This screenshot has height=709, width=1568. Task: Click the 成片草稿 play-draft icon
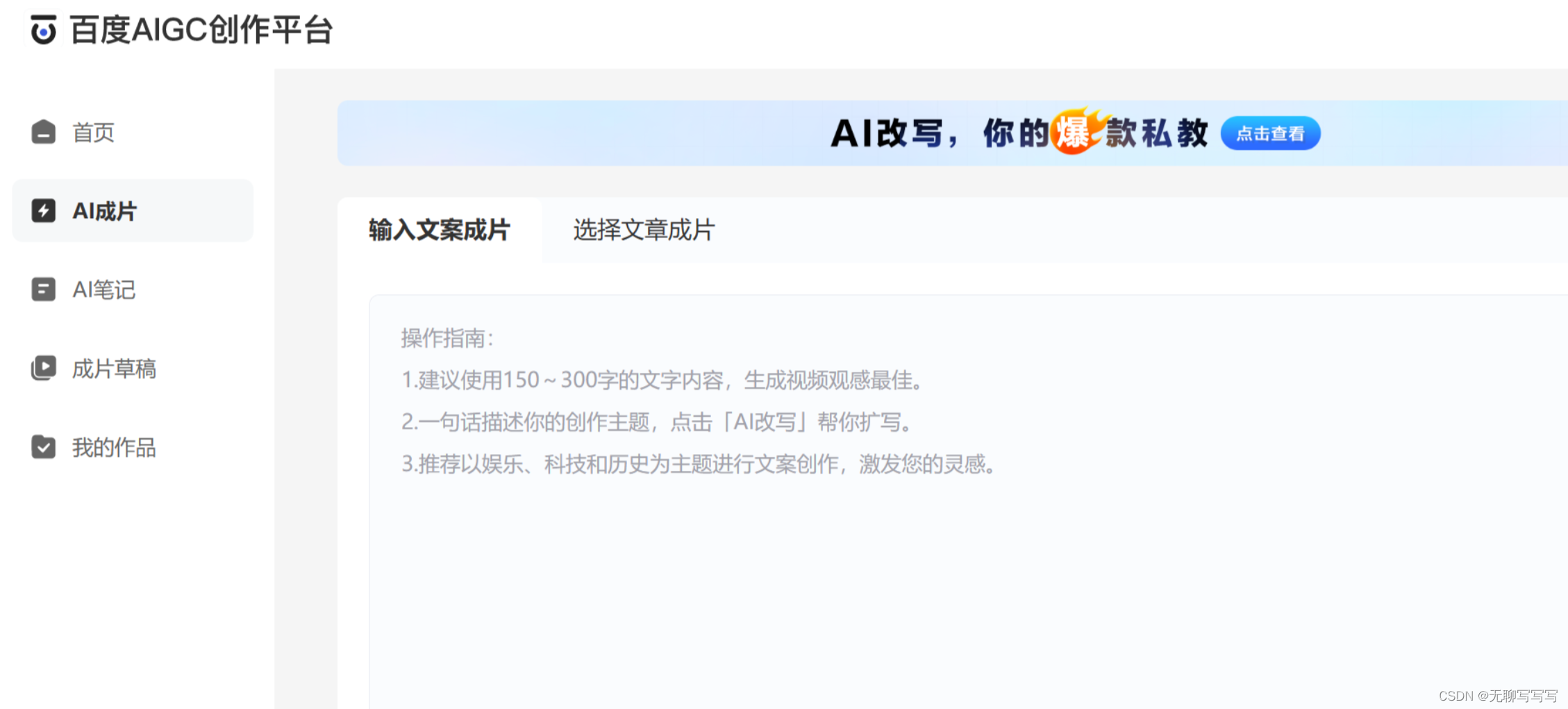tap(43, 368)
